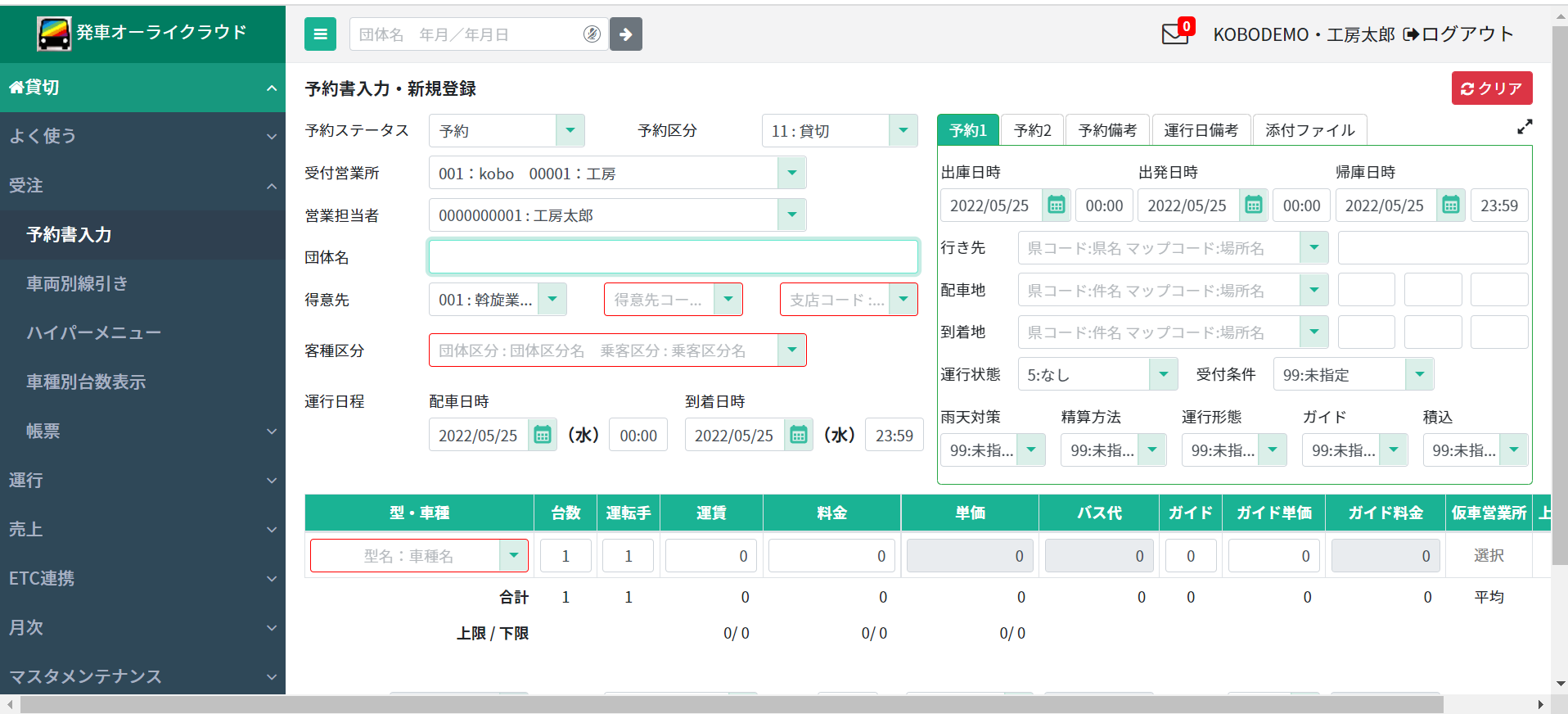Open 雨天対策 dropdown
Viewport: 1568px width, 714px height.
click(x=1031, y=450)
